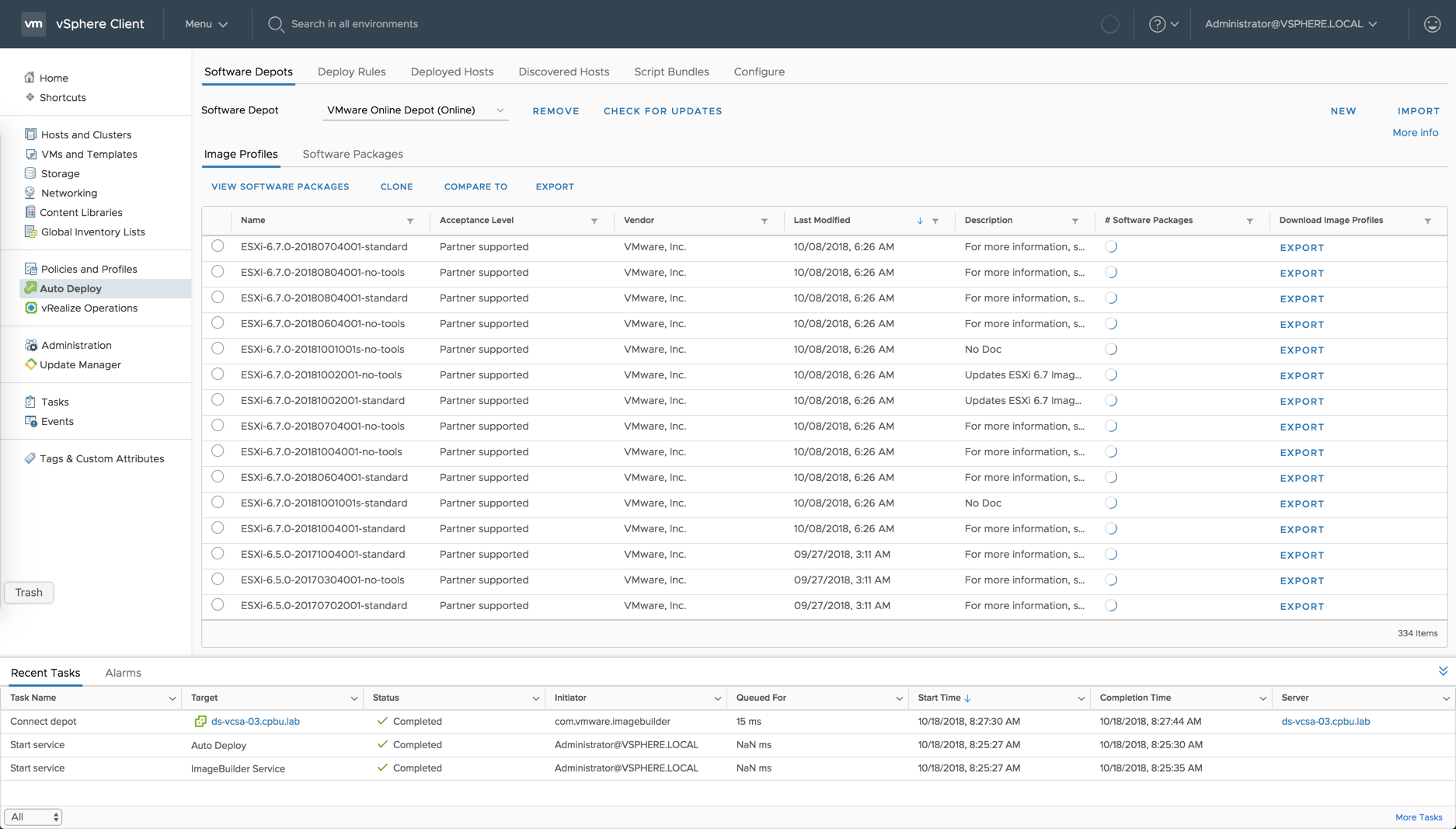Select ESXi-6.5.0-20170702001-standard radio button
The image size is (1456, 829).
(x=218, y=605)
